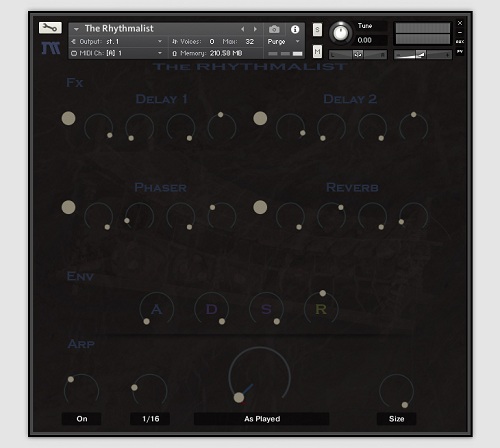Toggle Phaser effect on/off
The width and height of the screenshot is (500, 448).
coord(68,207)
